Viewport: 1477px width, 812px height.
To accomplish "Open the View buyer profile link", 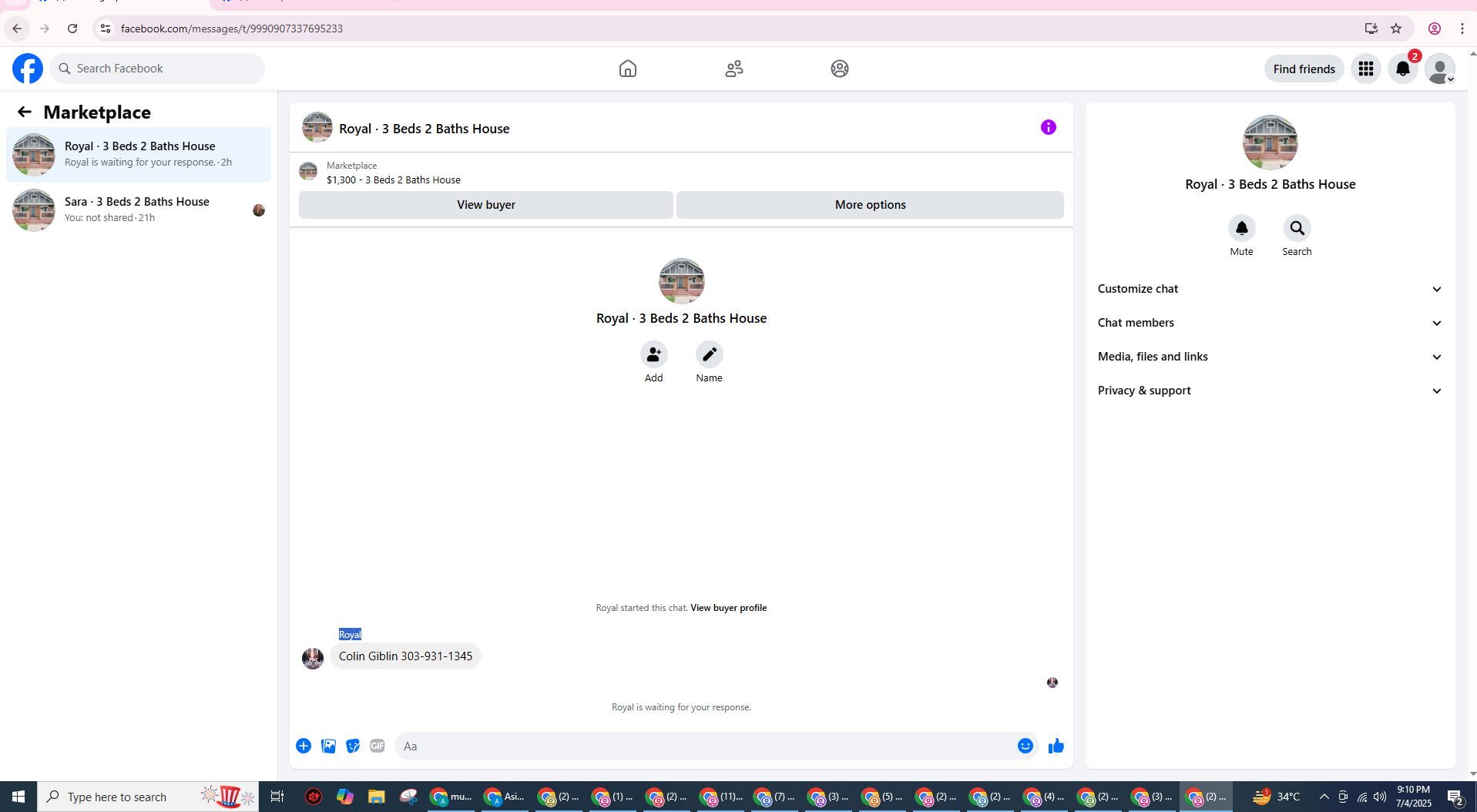I will pyautogui.click(x=728, y=608).
